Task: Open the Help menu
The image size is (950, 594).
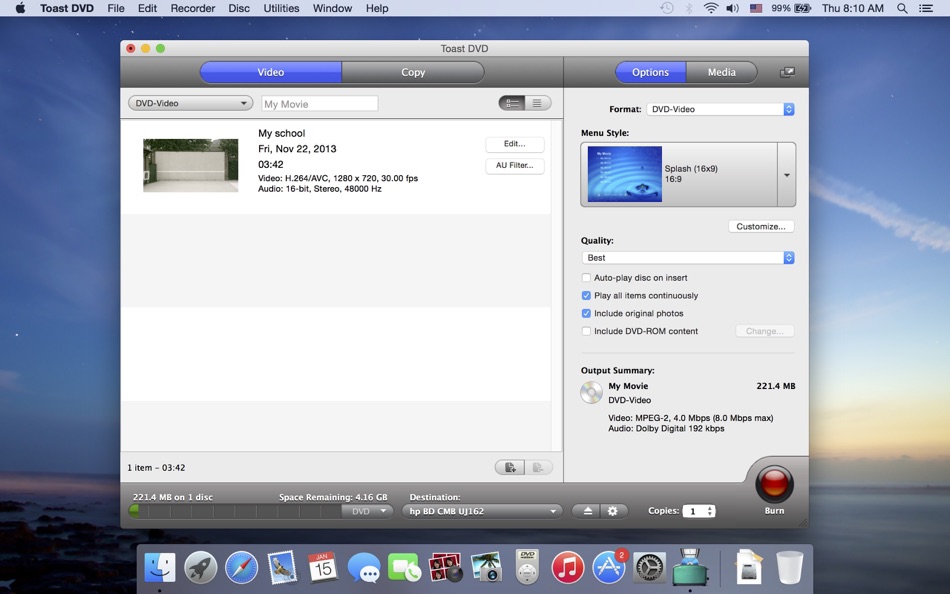Action: [377, 8]
